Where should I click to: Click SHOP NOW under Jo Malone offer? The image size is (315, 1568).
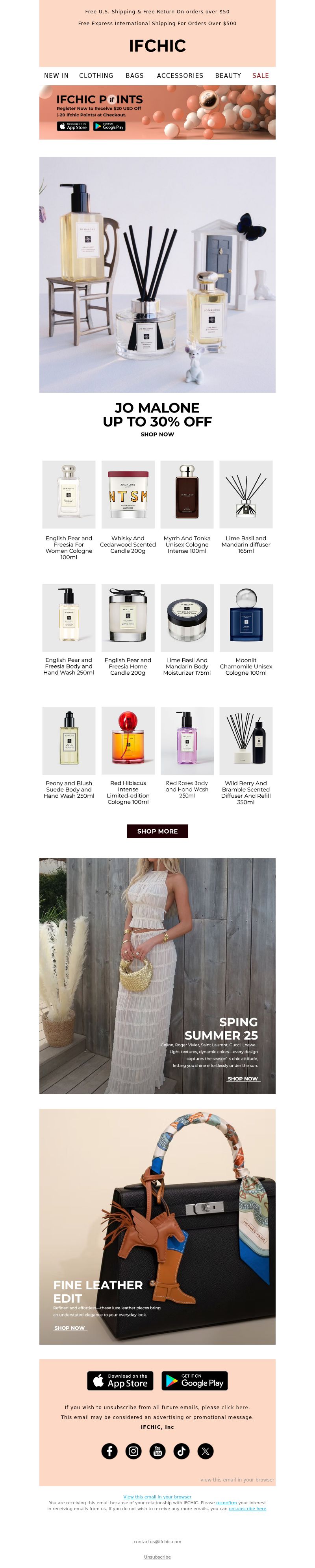157,434
